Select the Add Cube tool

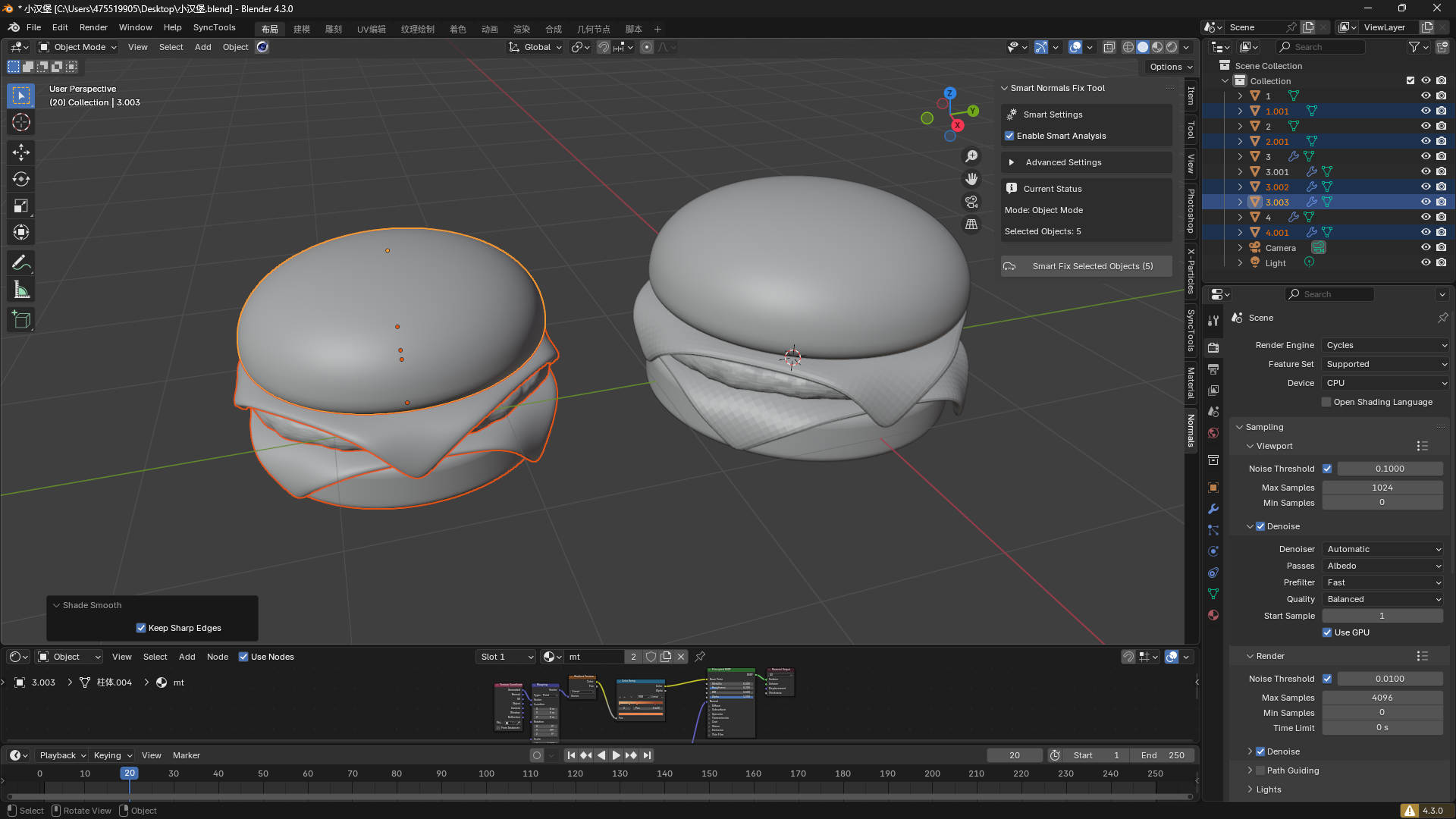[21, 320]
